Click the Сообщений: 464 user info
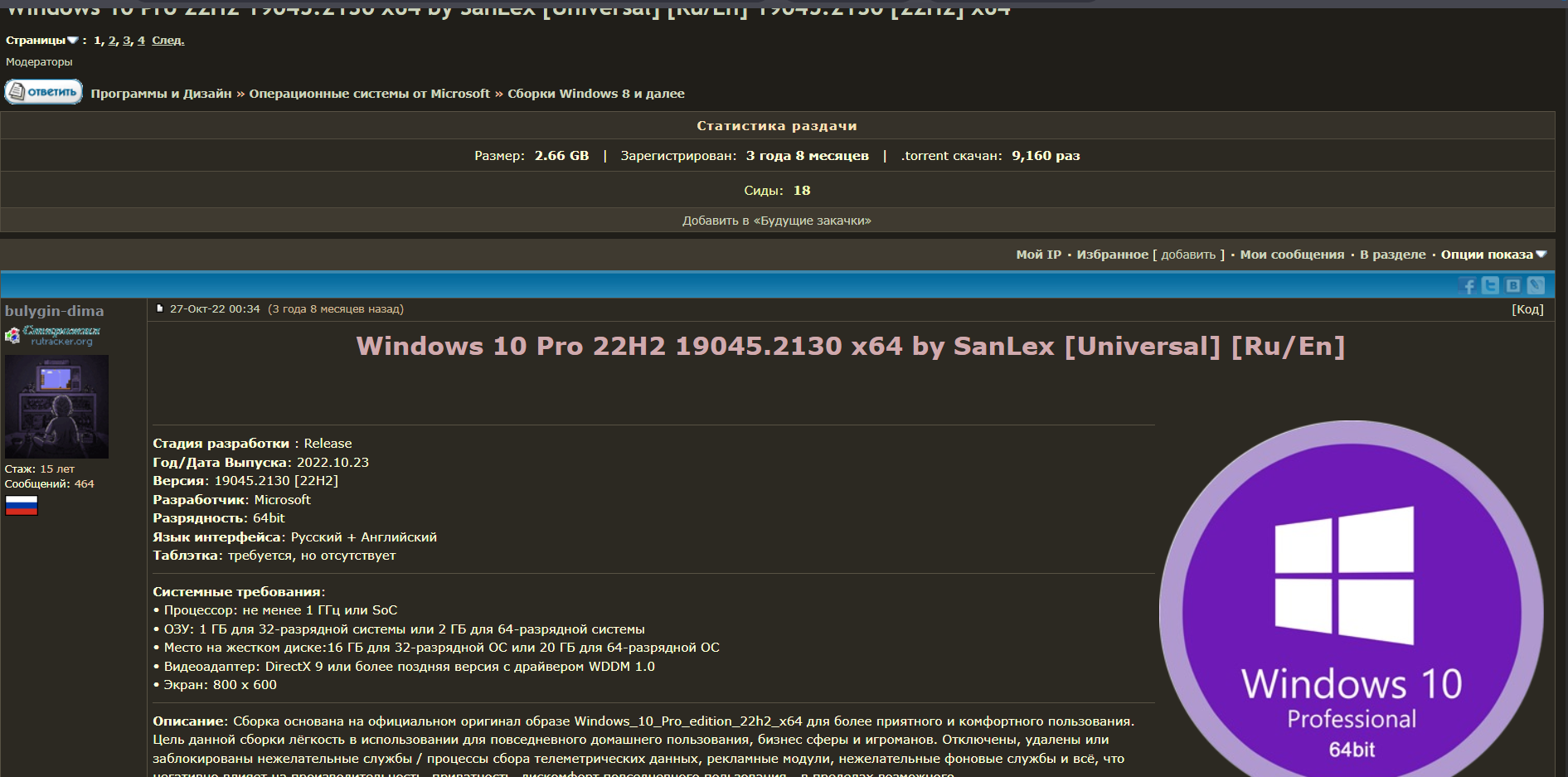This screenshot has height=777, width=1568. point(50,484)
